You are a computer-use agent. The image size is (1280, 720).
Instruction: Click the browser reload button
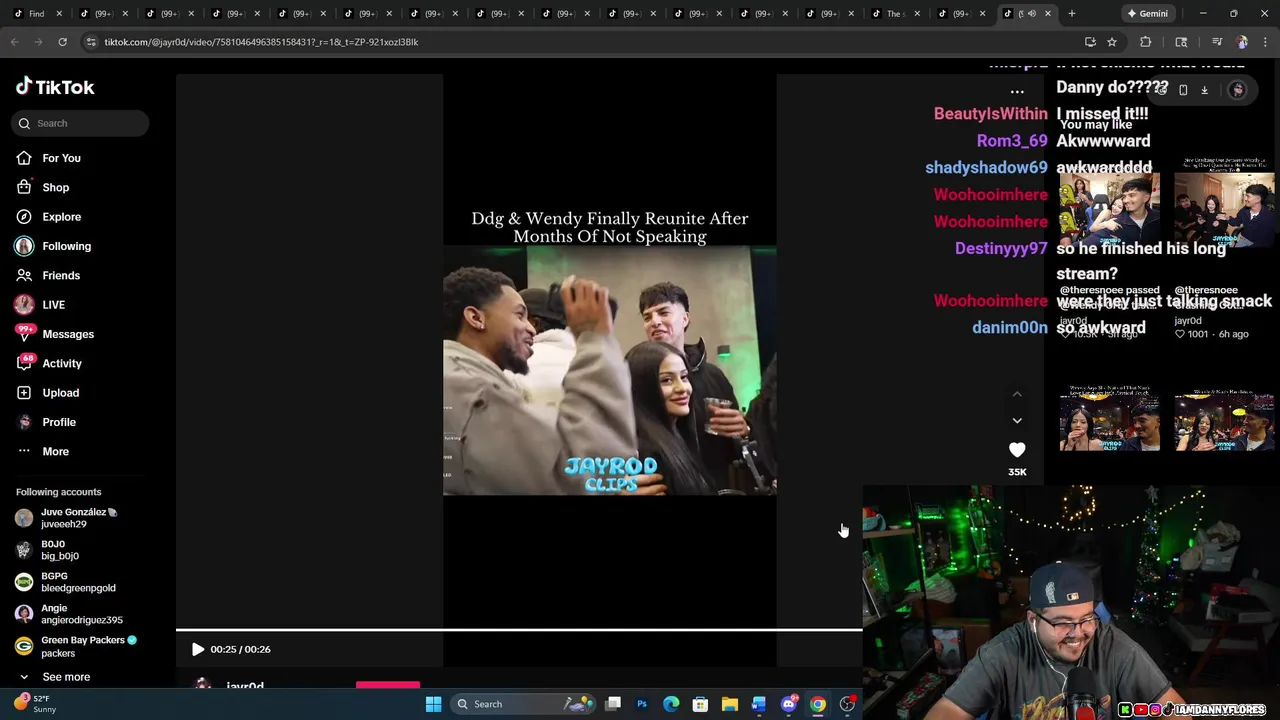pyautogui.click(x=62, y=42)
